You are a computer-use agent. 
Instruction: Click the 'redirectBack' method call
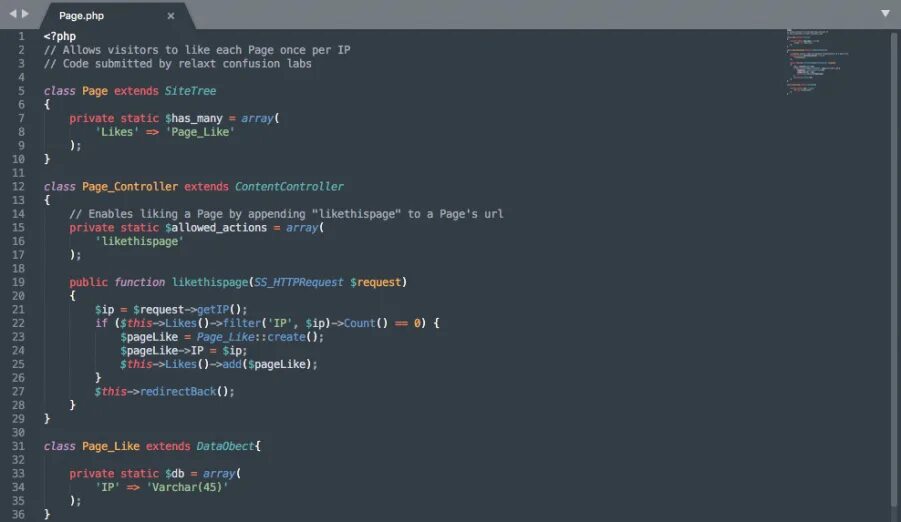click(178, 392)
